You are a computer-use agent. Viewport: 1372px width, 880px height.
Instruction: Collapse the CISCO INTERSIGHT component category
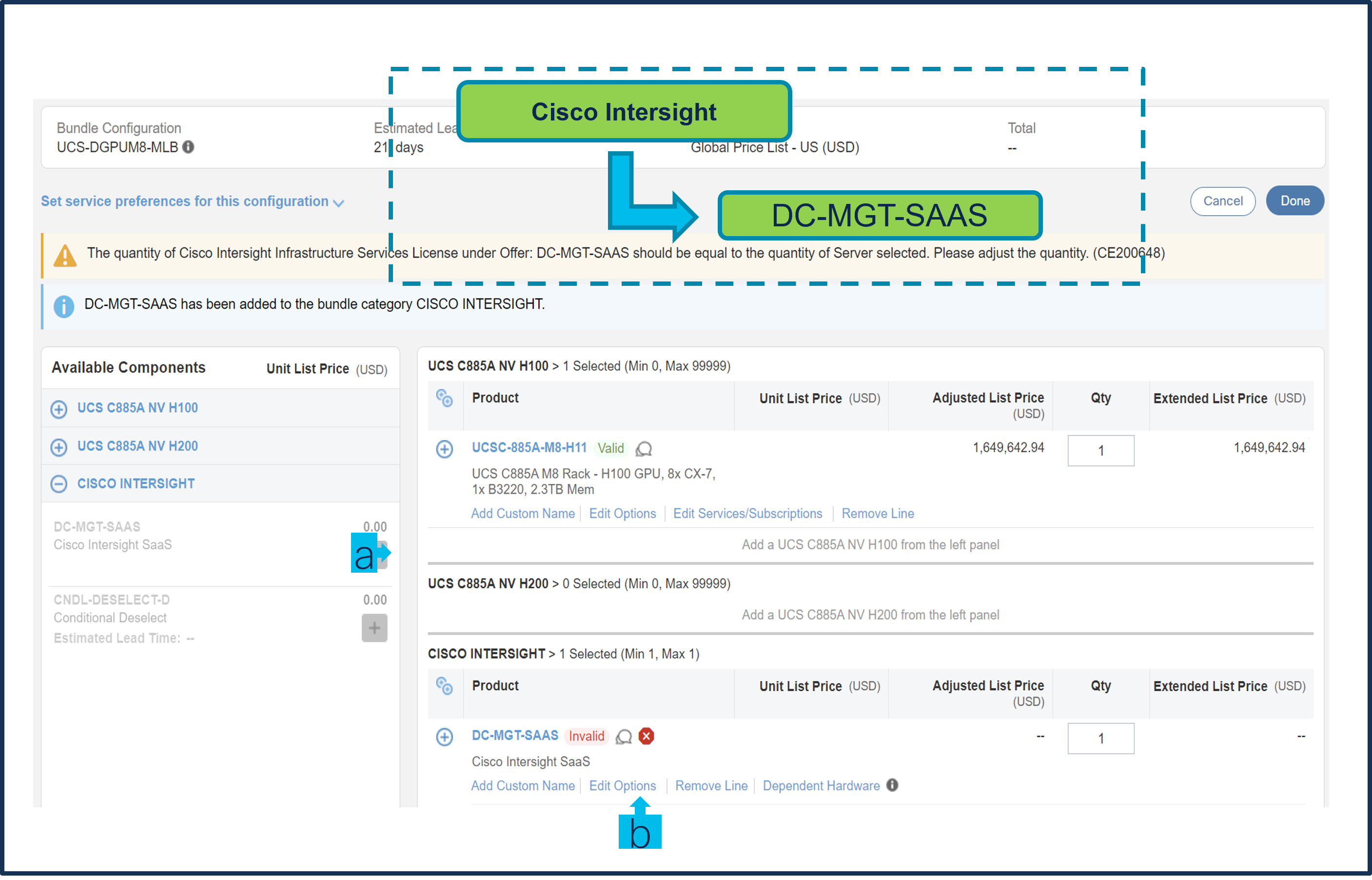[x=59, y=484]
